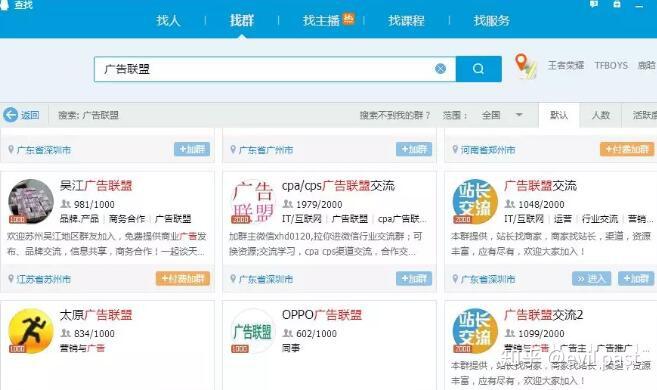Open the 吴江广告联盟 group title
Image resolution: width=657 pixels, height=390 pixels.
tap(96, 186)
